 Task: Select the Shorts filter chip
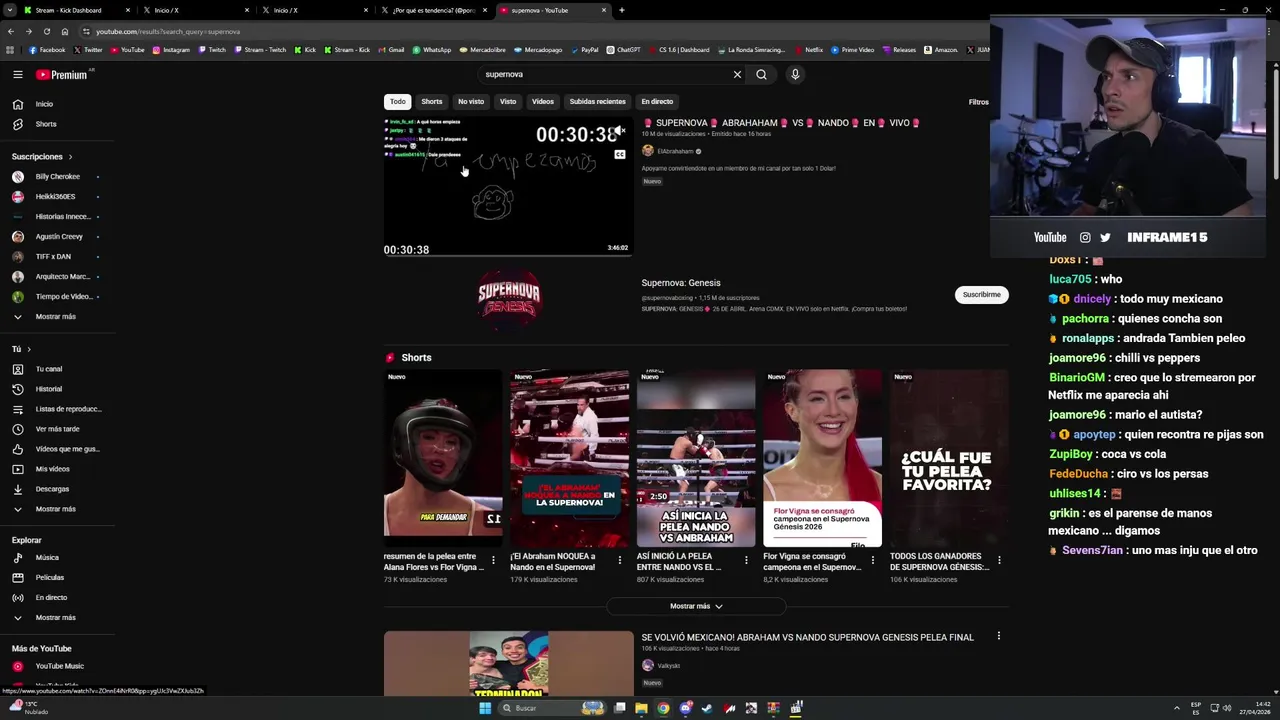(432, 101)
